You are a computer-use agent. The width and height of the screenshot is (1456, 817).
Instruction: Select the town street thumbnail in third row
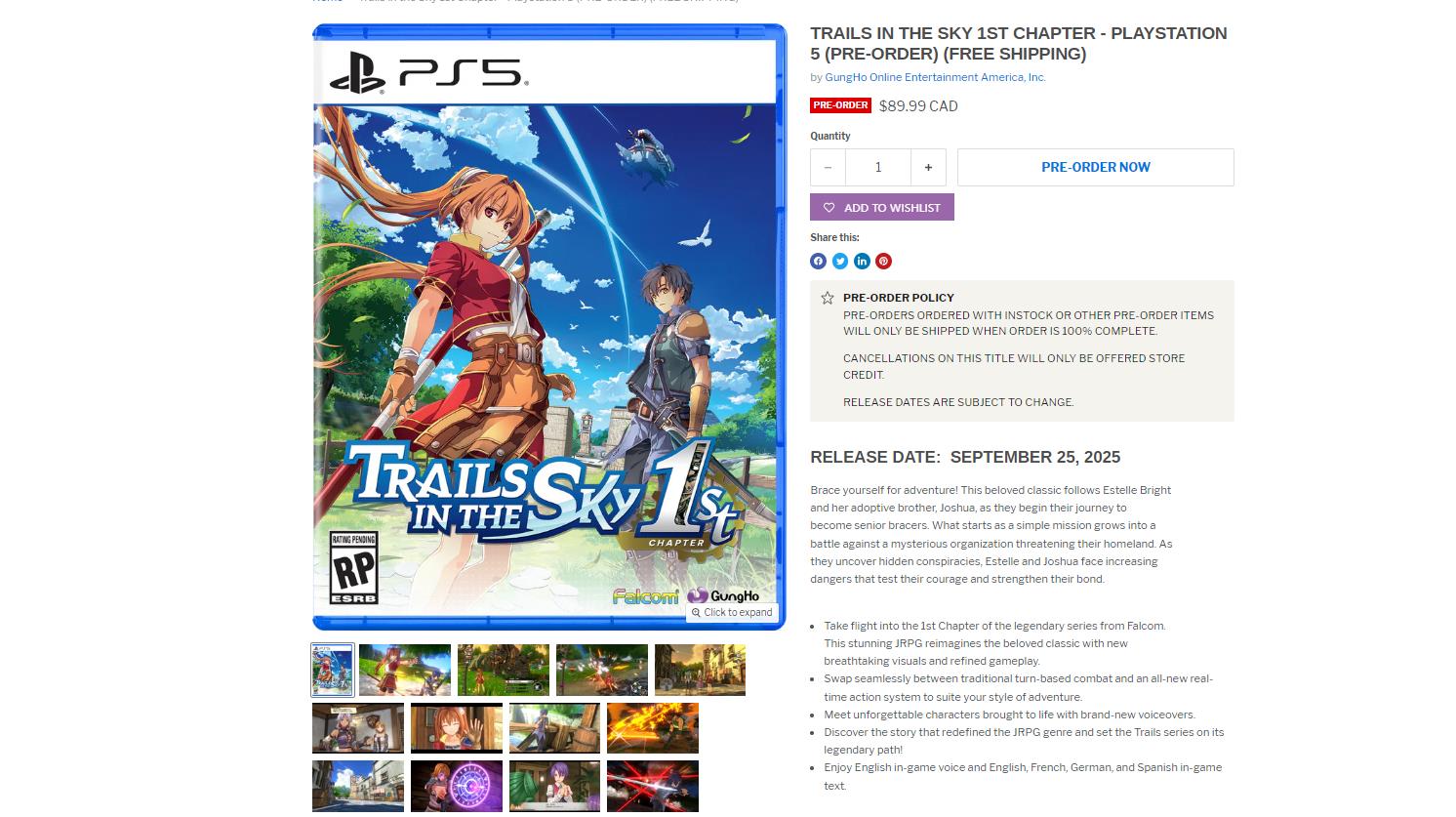pos(358,786)
